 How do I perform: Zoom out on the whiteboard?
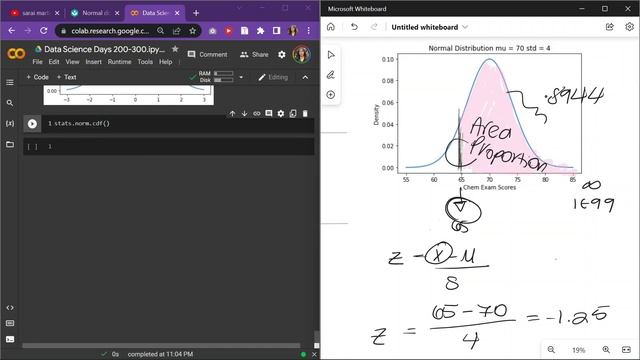point(551,350)
